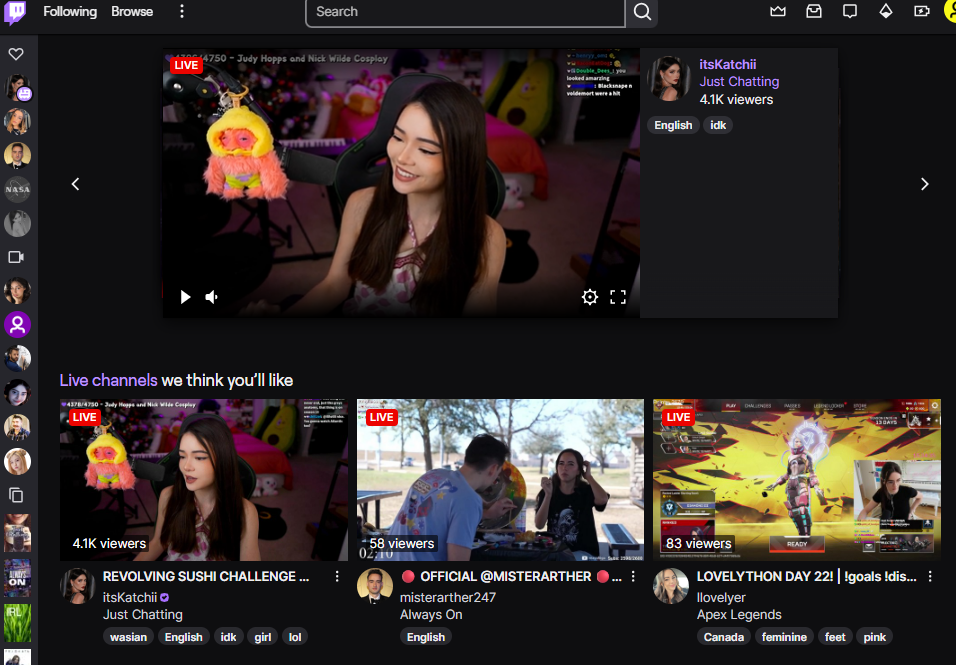Open Apex Legends category link
Image resolution: width=956 pixels, height=665 pixels.
pyautogui.click(x=739, y=614)
